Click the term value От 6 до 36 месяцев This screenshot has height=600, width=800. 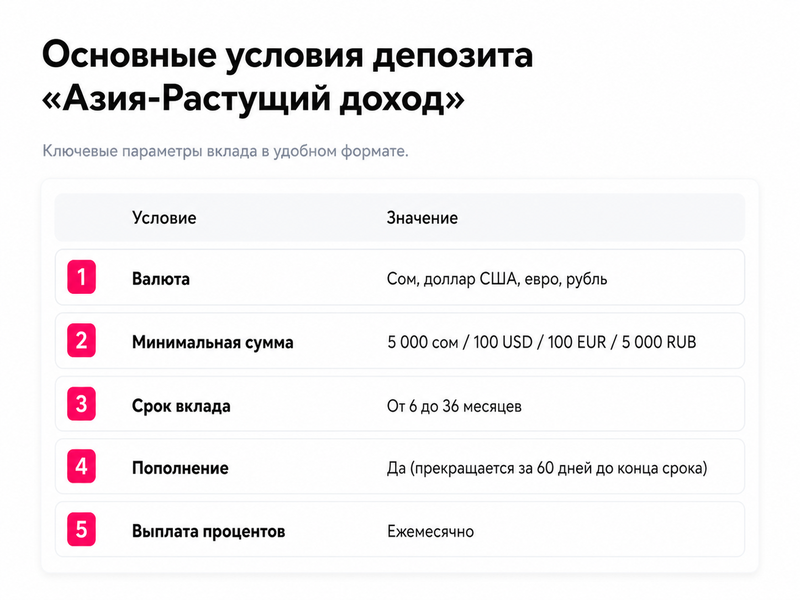pyautogui.click(x=454, y=406)
